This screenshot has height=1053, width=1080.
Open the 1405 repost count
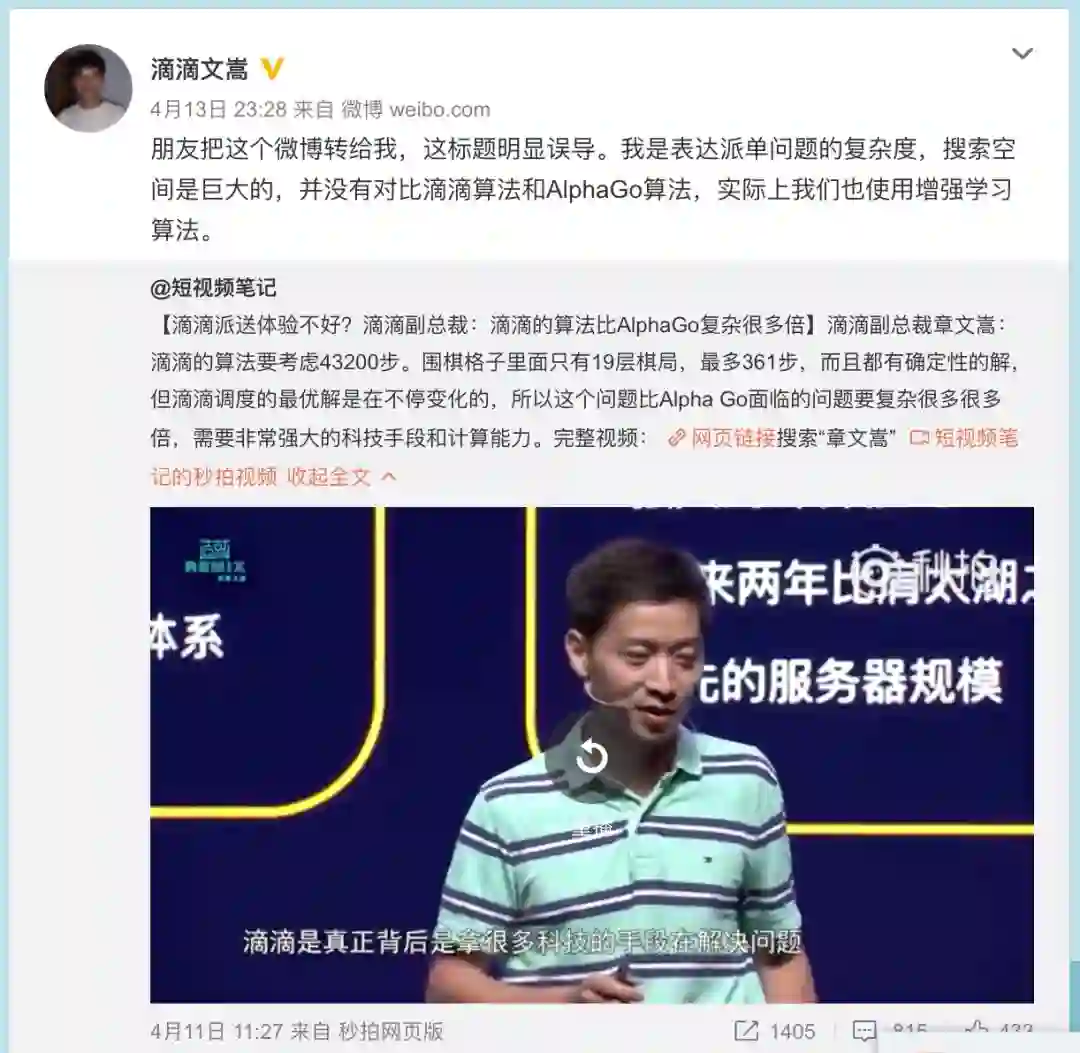pos(792,1031)
